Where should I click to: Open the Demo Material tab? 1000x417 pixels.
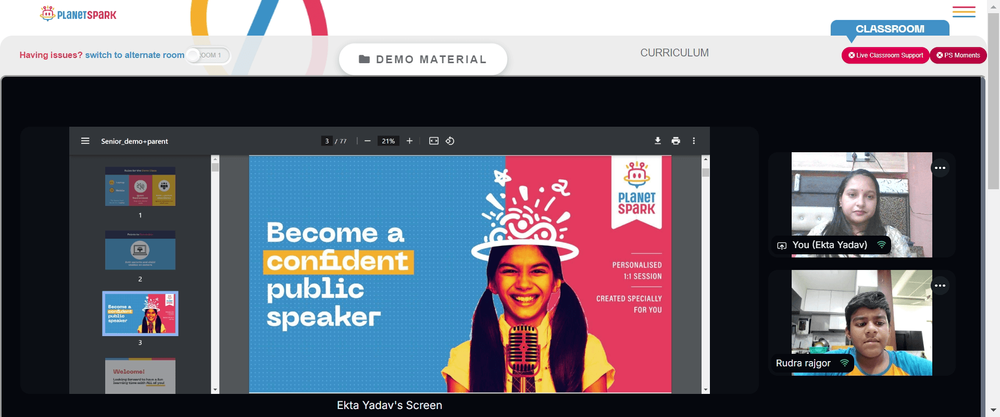tap(423, 59)
